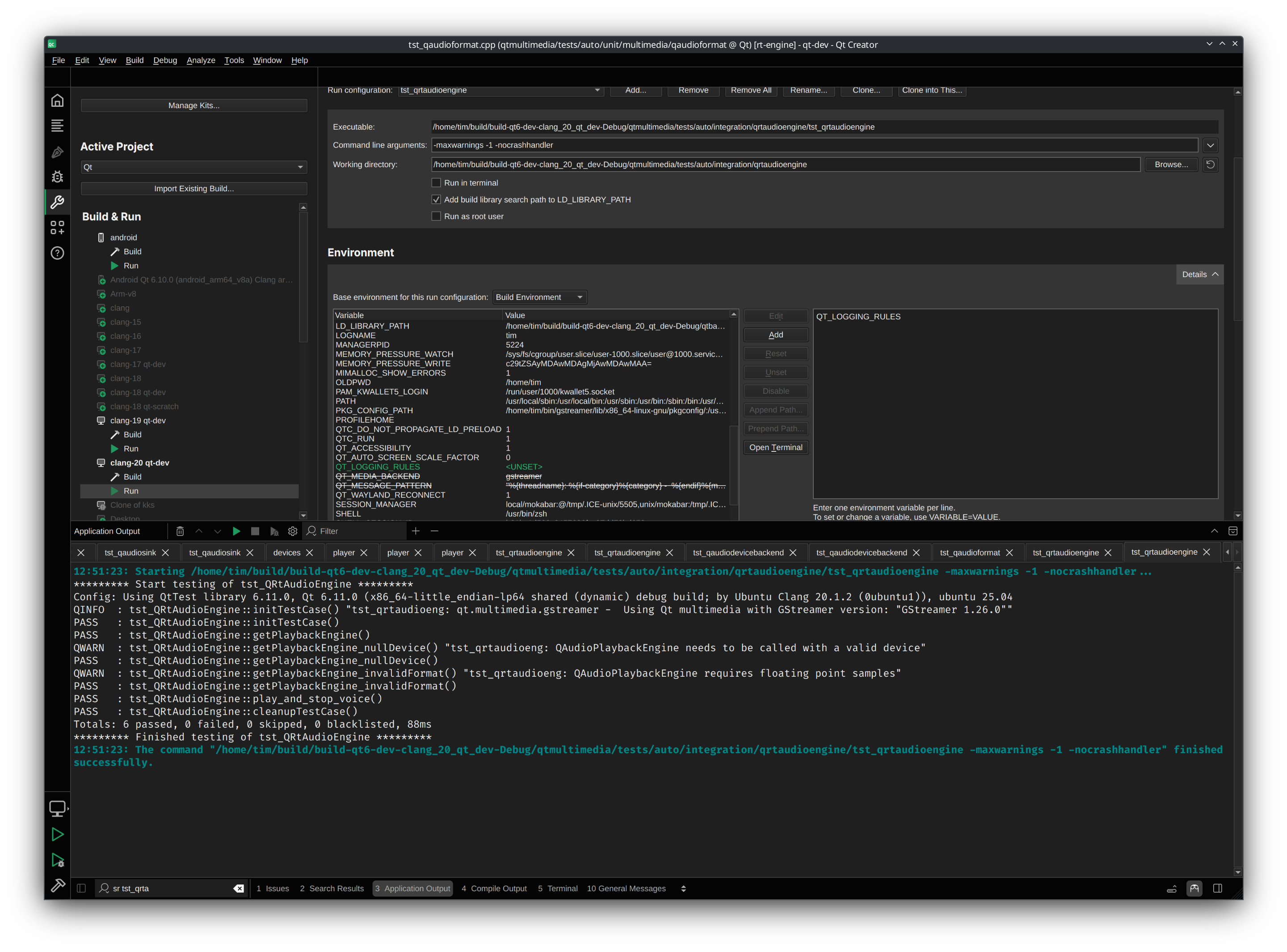
Task: Open the Analyze menu
Action: point(201,60)
